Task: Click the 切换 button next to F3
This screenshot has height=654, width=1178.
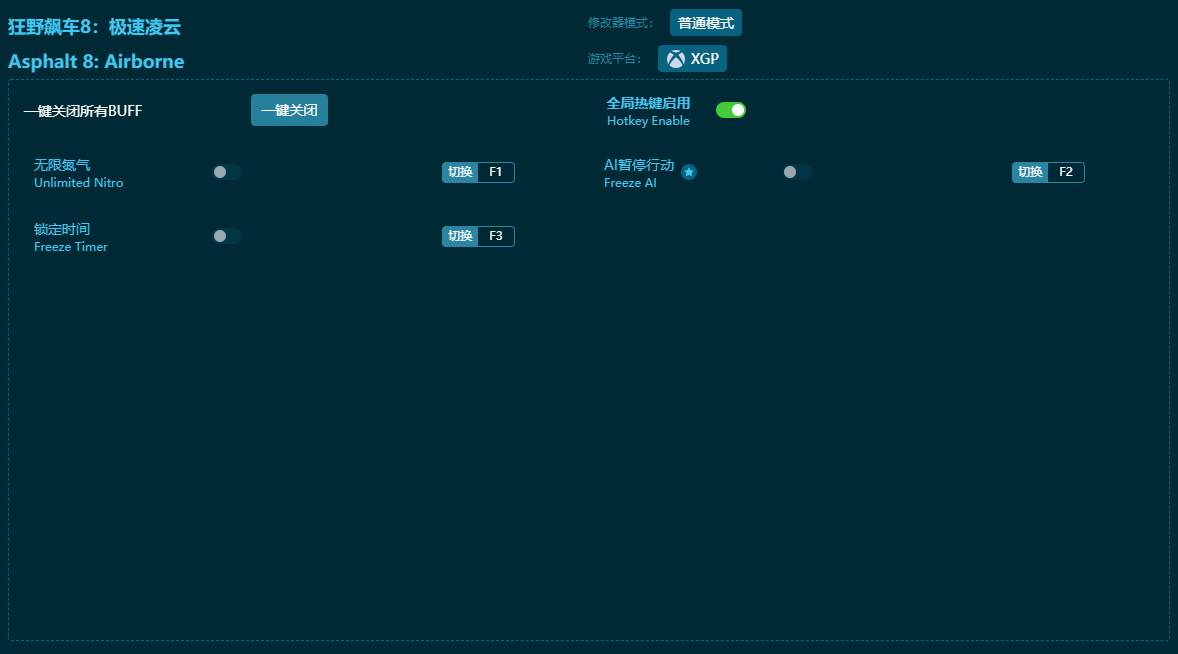Action: (460, 236)
